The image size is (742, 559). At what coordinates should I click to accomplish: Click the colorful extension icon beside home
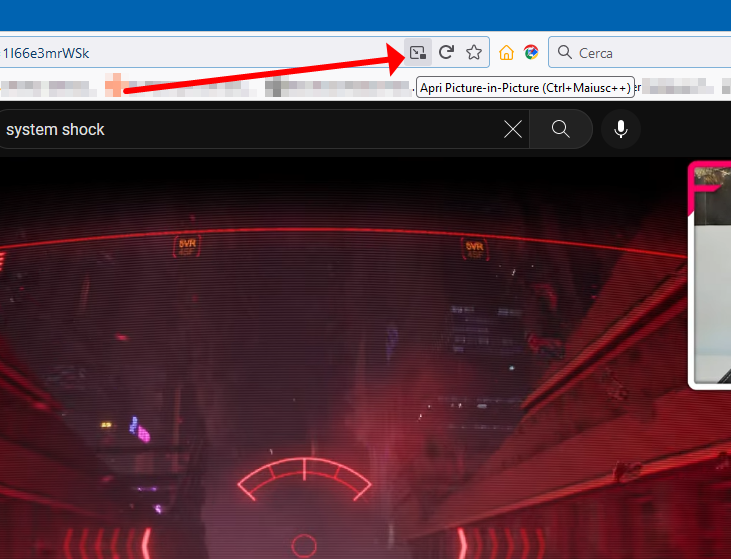tap(531, 52)
